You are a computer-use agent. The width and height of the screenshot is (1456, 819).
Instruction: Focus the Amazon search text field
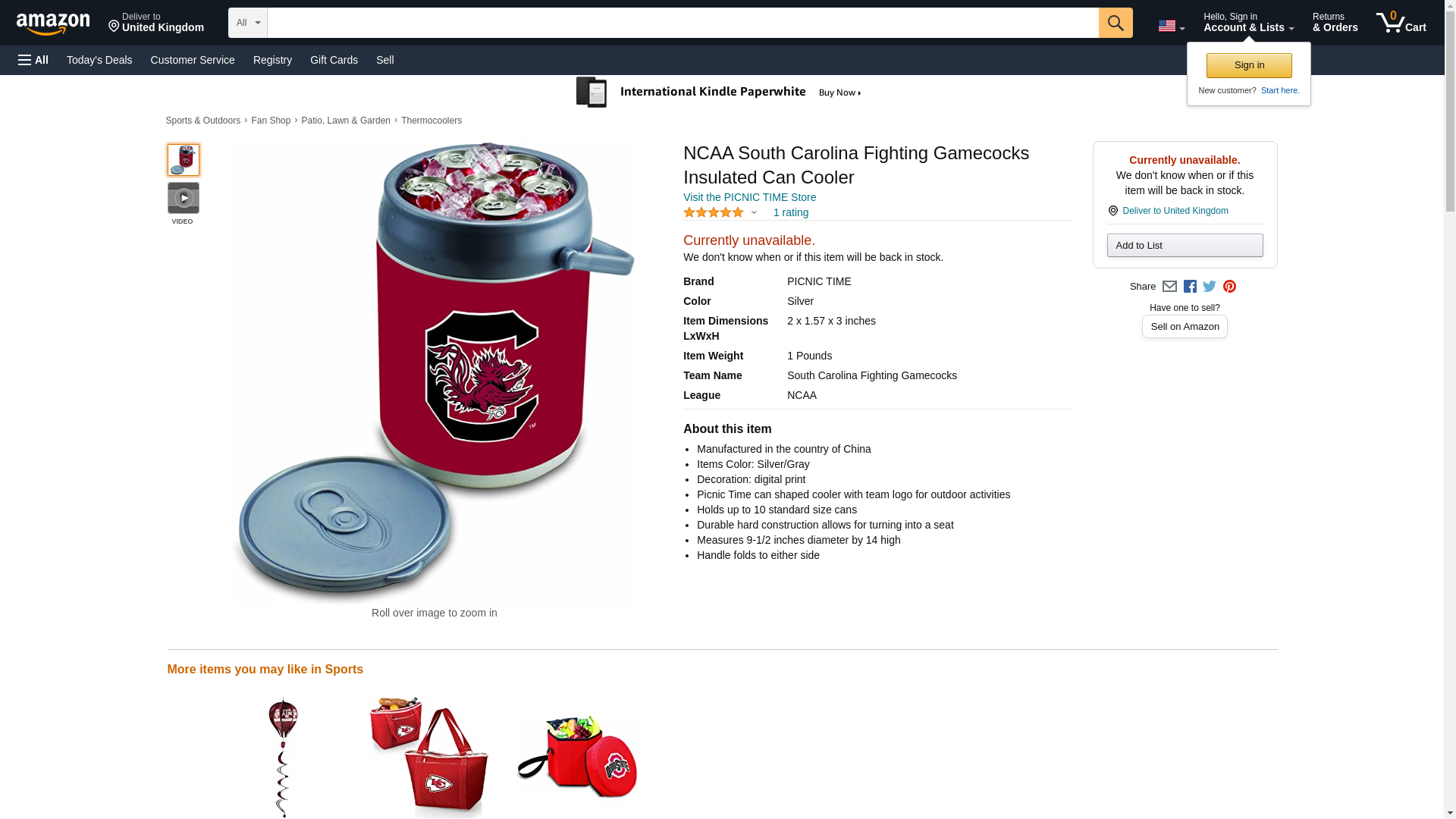pyautogui.click(x=682, y=23)
